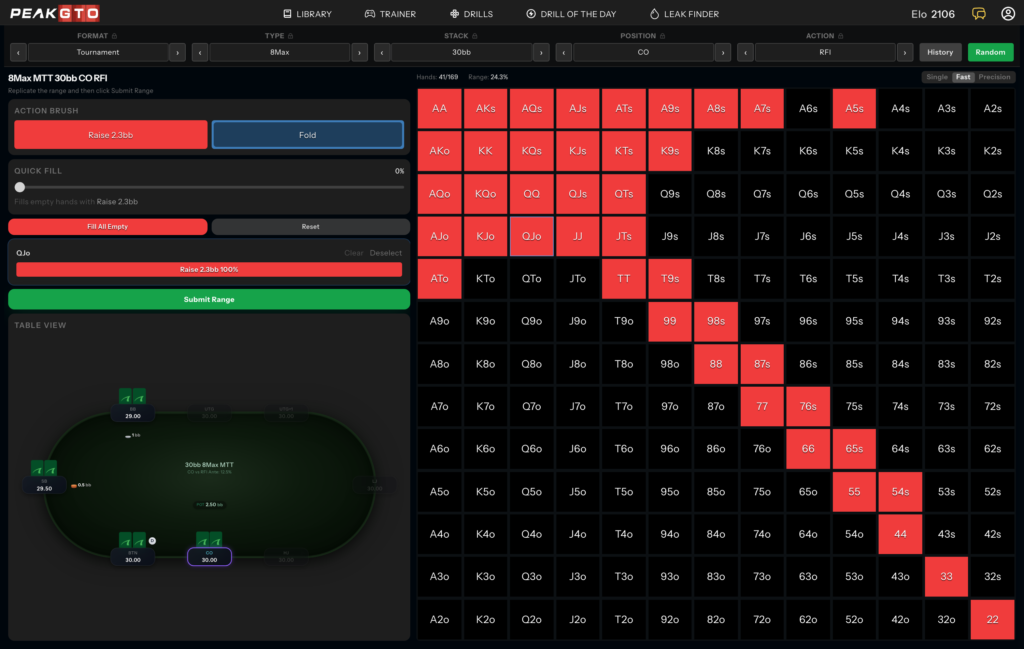Open the 30bb stack dropdown
The image size is (1024, 649).
pos(461,52)
